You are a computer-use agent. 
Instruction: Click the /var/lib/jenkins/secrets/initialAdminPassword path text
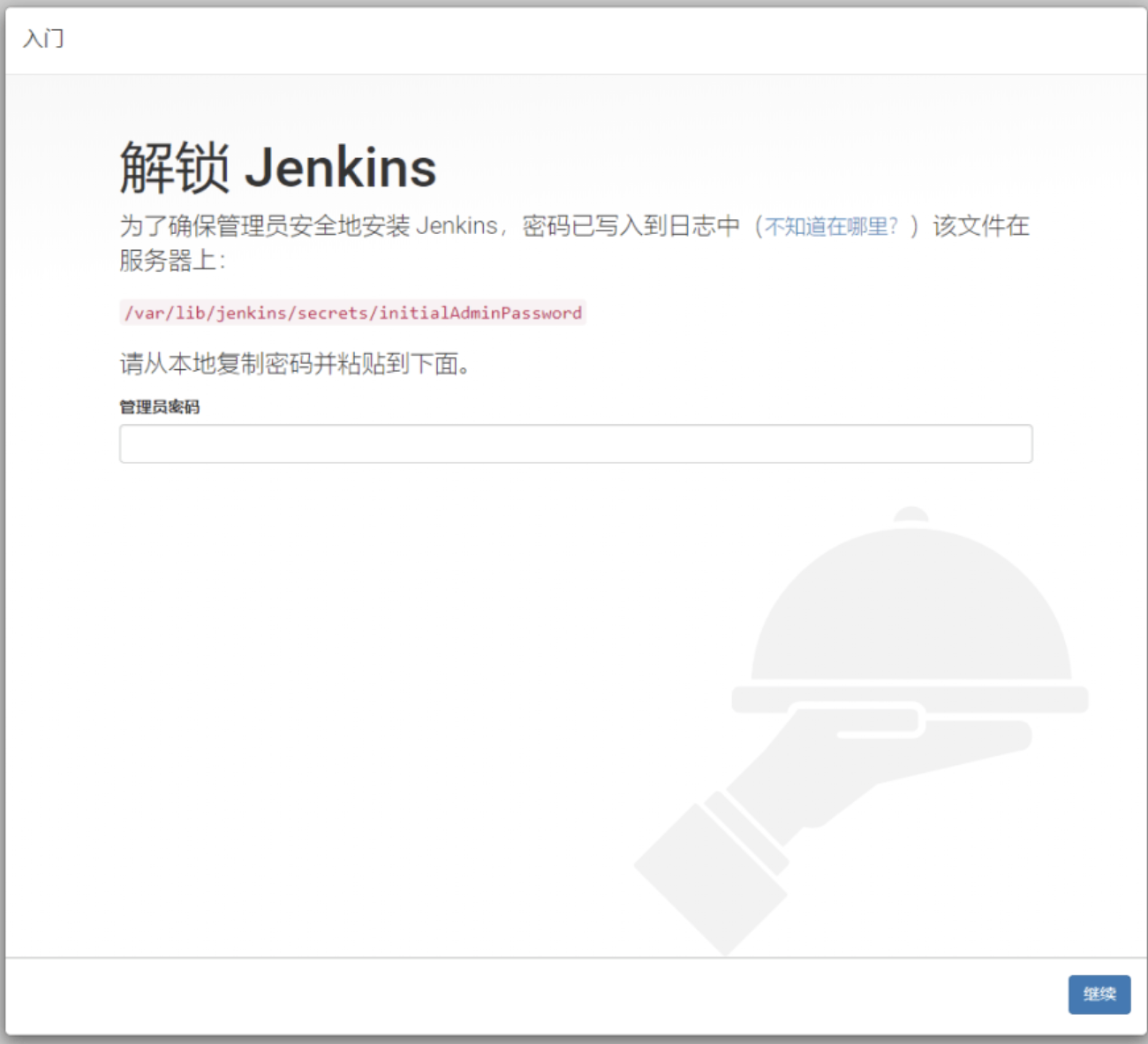pyautogui.click(x=353, y=313)
